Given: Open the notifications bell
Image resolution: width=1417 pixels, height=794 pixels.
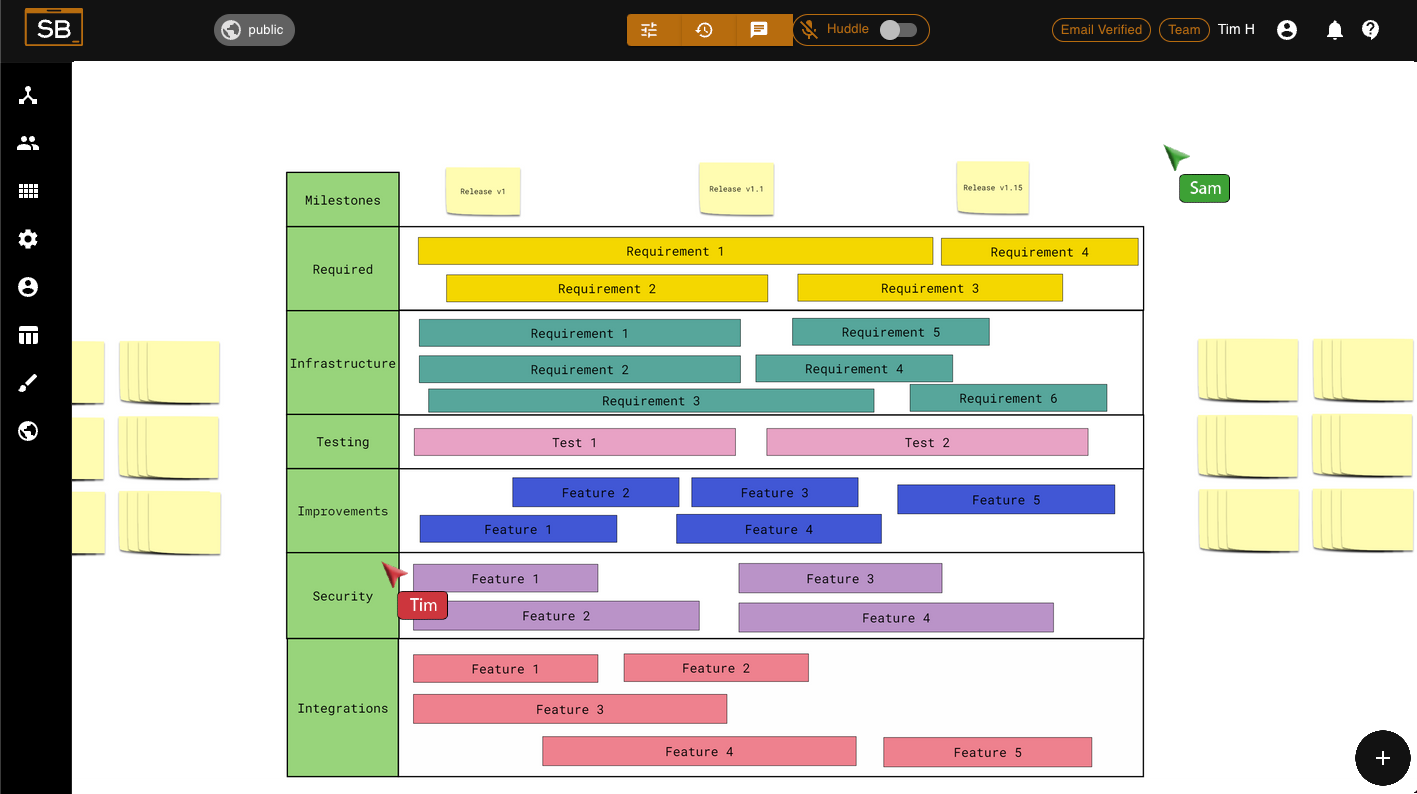Looking at the screenshot, I should (1334, 30).
